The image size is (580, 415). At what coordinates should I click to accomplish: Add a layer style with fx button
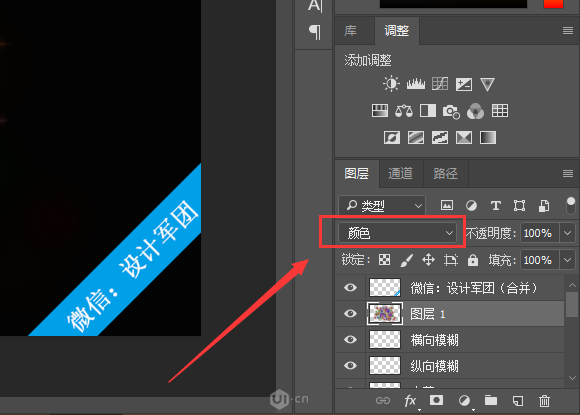pos(410,401)
